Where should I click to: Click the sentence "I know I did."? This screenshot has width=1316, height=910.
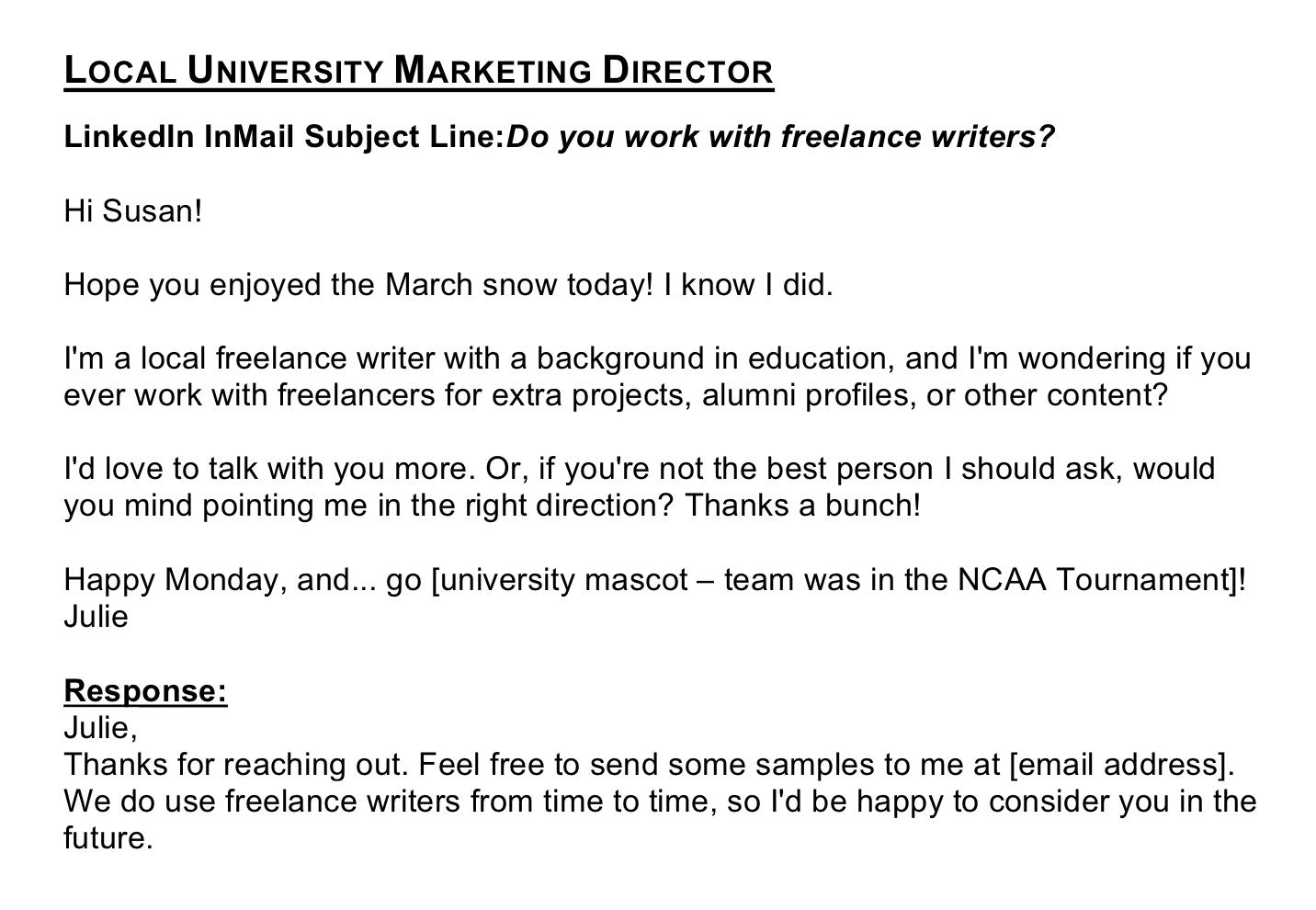[748, 285]
